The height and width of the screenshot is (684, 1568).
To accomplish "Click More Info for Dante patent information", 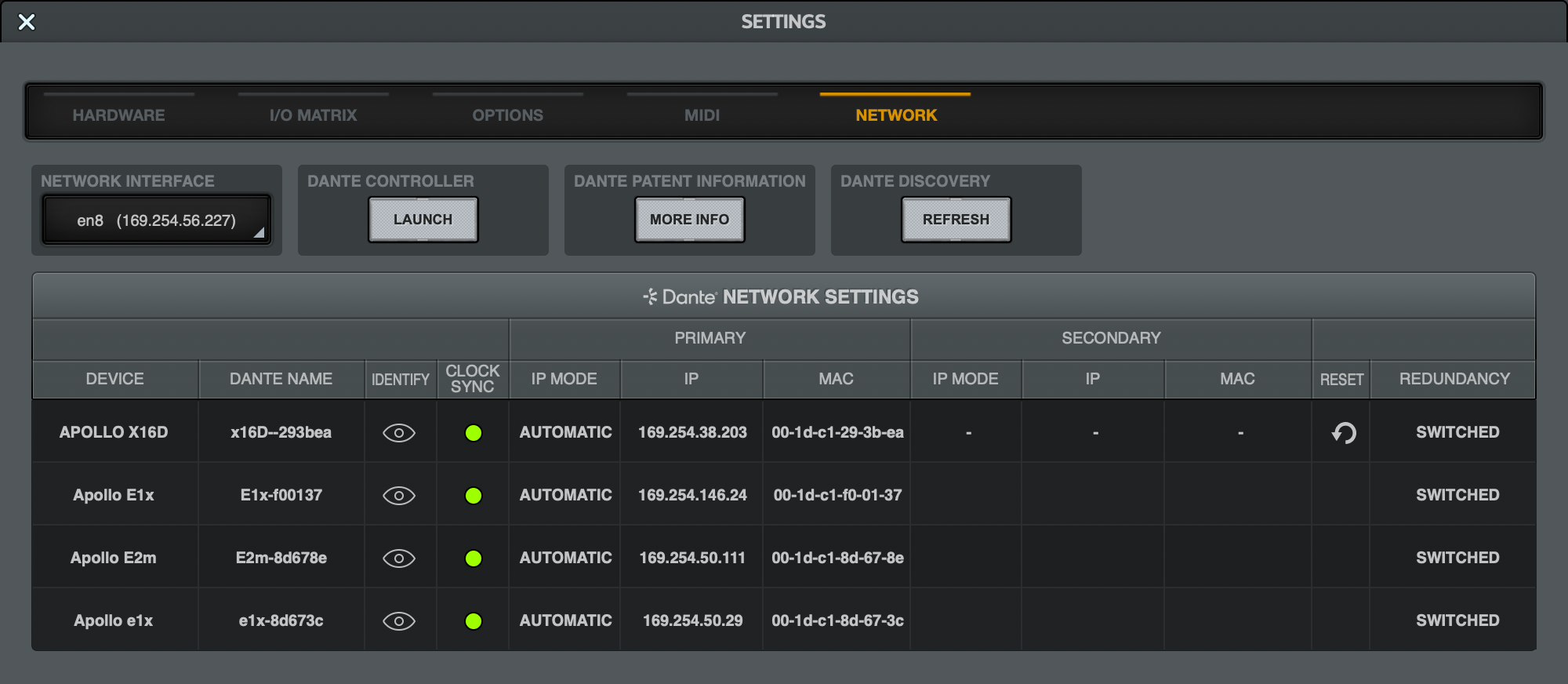I will pyautogui.click(x=690, y=220).
